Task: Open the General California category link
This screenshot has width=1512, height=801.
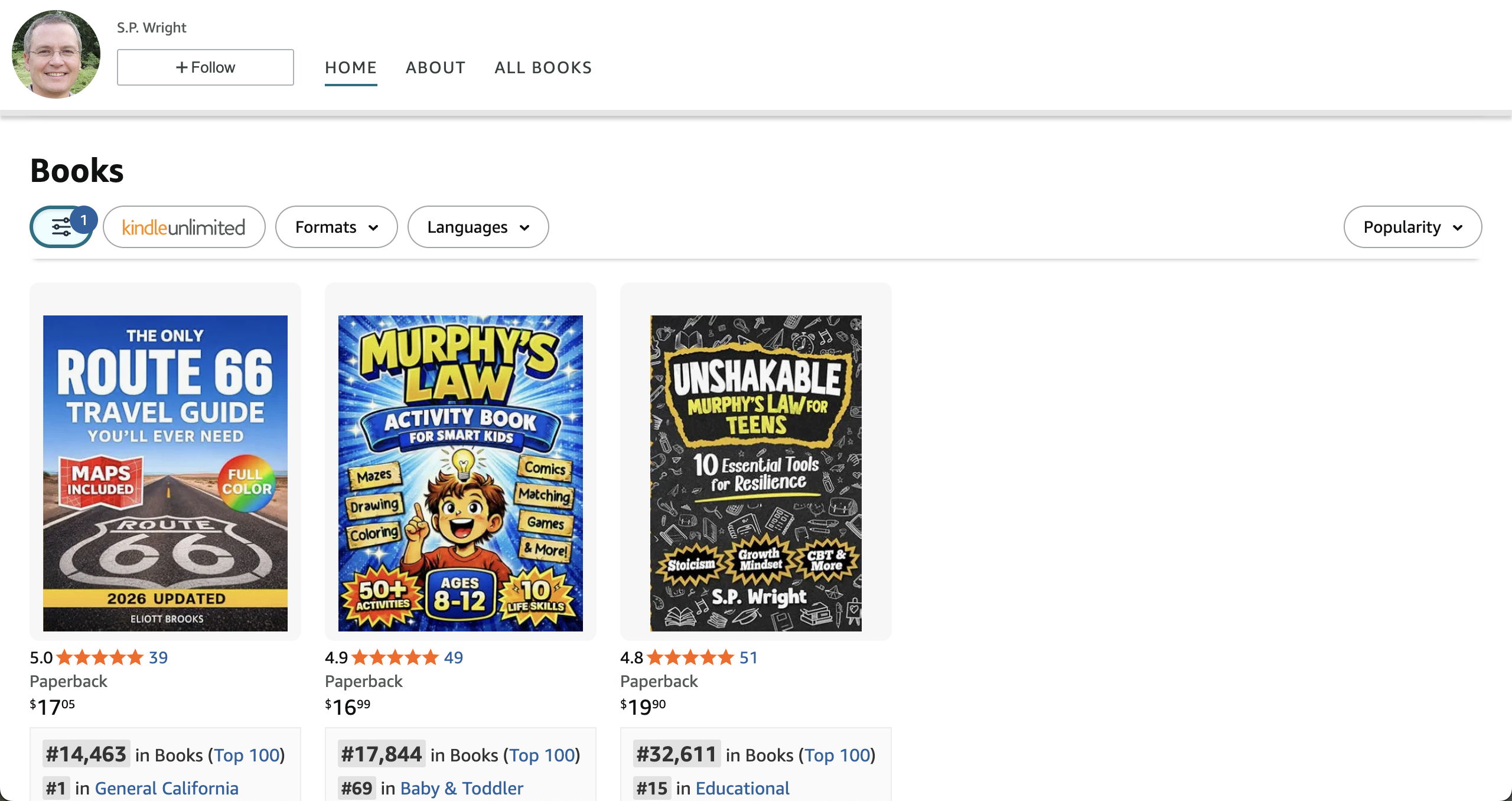Action: (167, 788)
